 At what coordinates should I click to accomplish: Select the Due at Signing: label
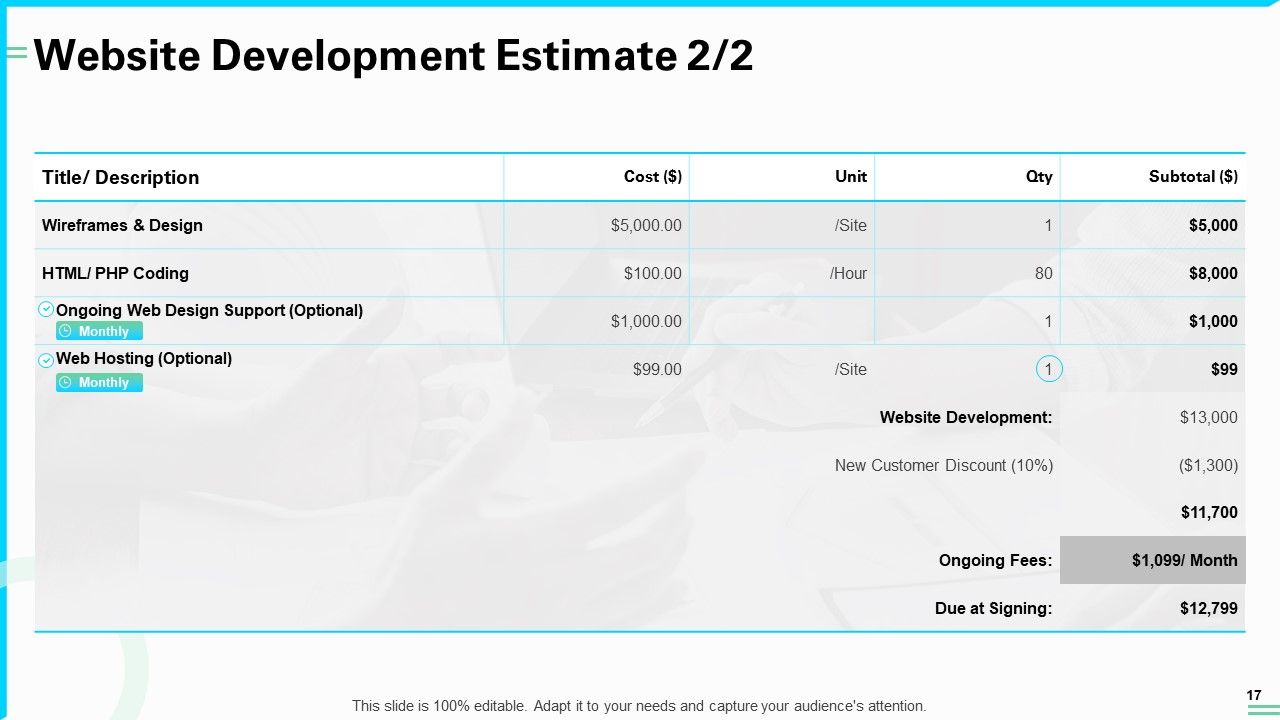click(995, 608)
